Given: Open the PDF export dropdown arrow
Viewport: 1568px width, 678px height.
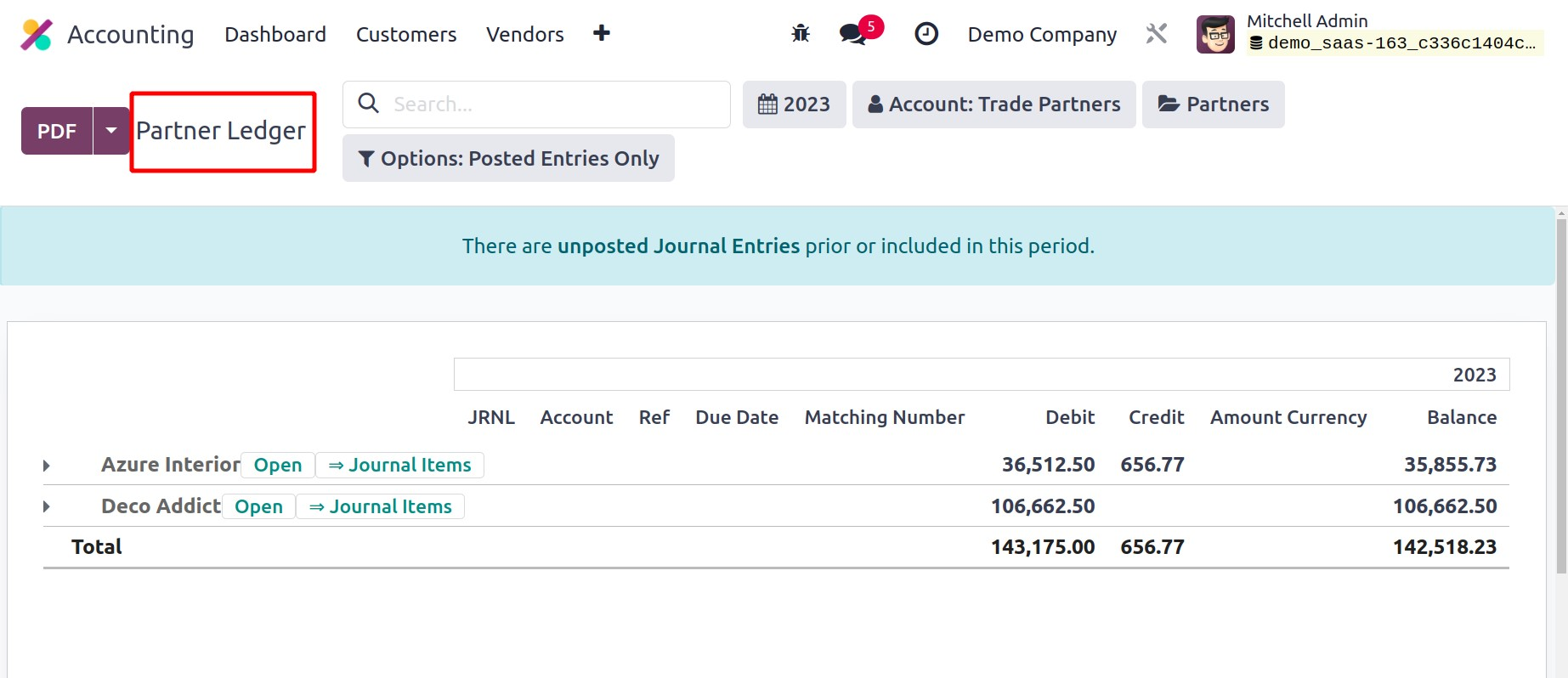Looking at the screenshot, I should [x=110, y=131].
